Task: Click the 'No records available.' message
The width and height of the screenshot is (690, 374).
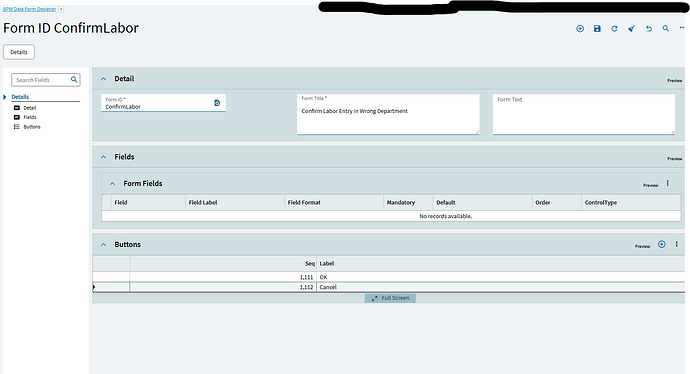Action: point(446,216)
